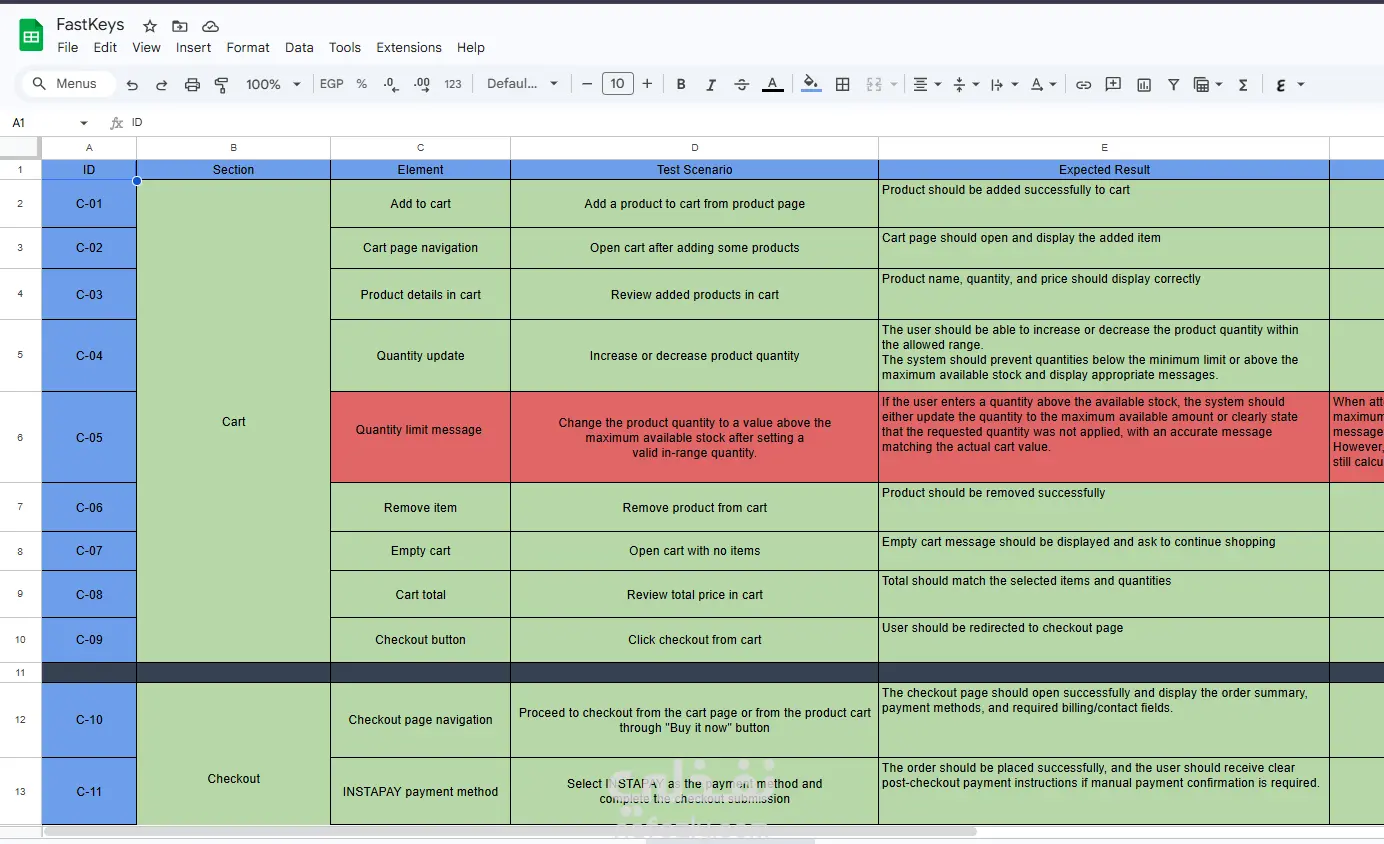Open the Data menu
1384x844 pixels.
pyautogui.click(x=299, y=47)
